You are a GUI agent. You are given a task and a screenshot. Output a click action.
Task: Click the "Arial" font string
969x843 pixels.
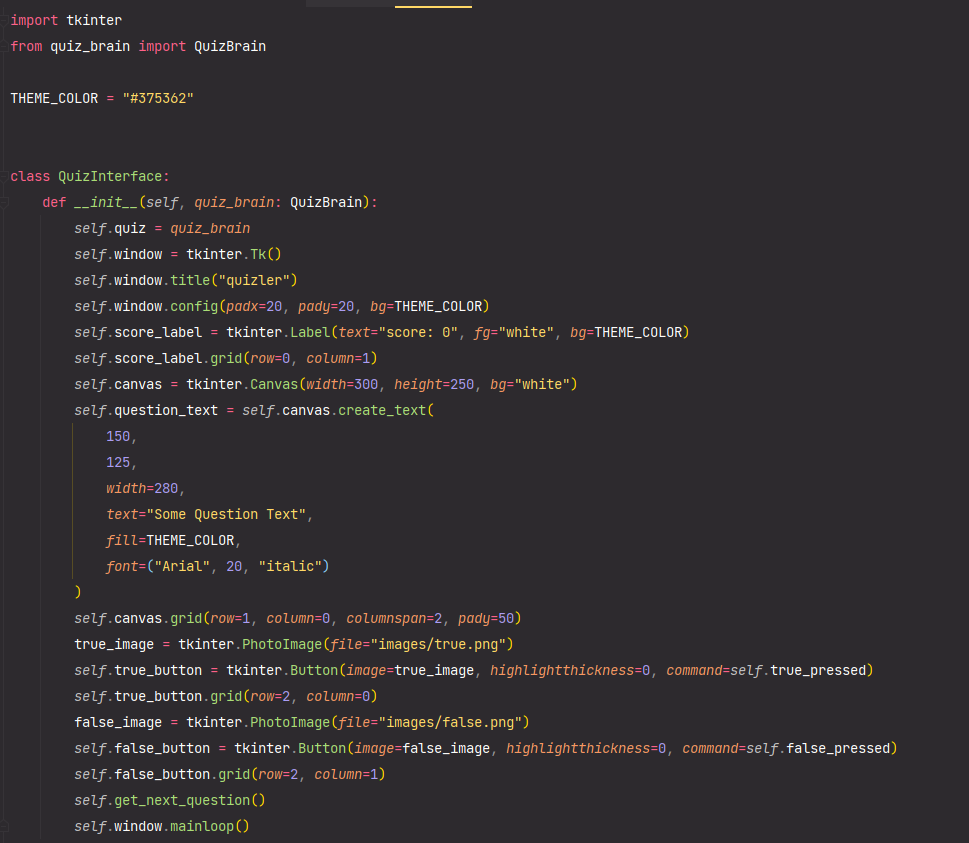pyautogui.click(x=182, y=566)
